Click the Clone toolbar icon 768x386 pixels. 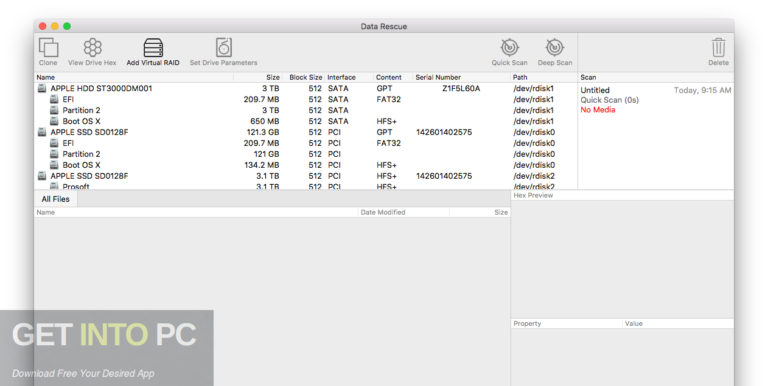pyautogui.click(x=48, y=48)
